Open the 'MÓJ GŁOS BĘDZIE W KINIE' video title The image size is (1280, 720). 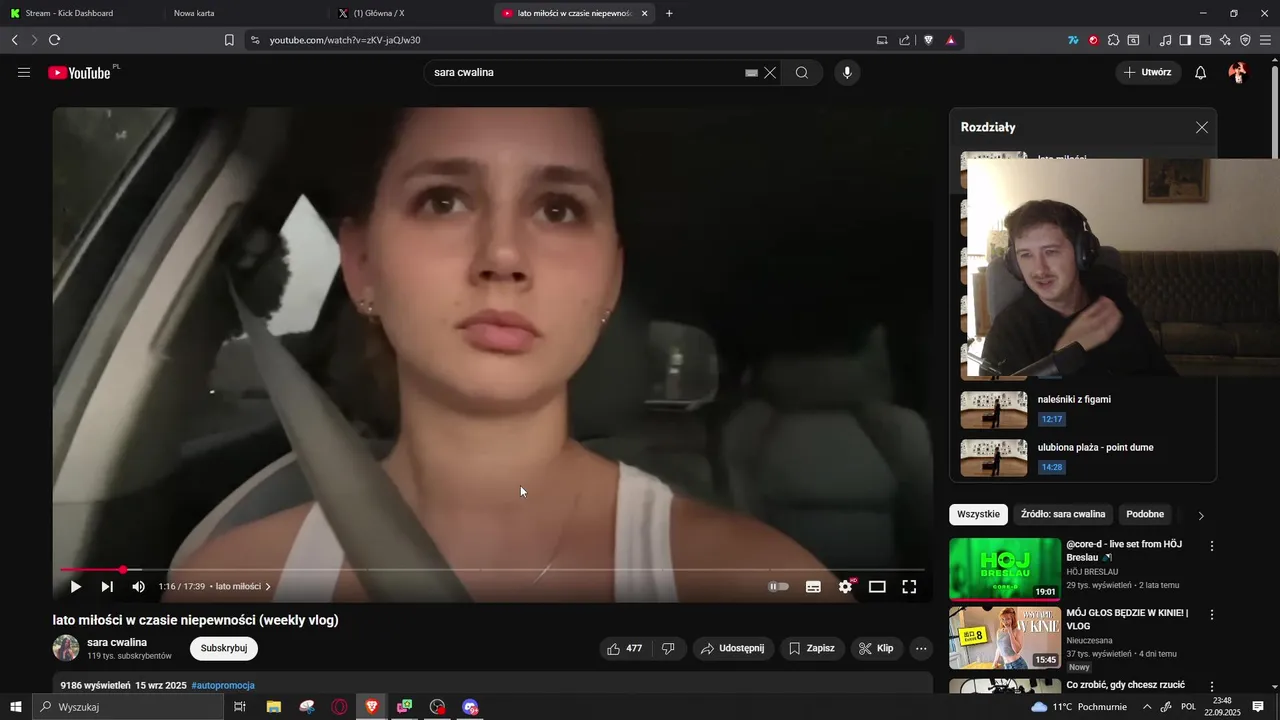tap(1127, 619)
